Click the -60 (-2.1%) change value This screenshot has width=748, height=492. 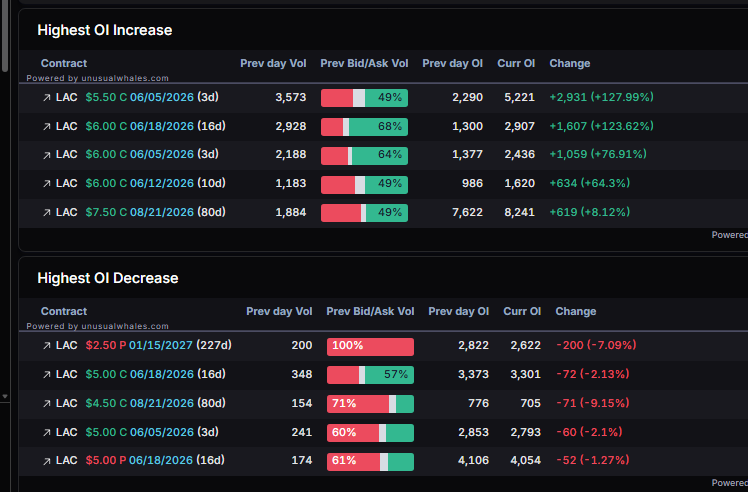pyautogui.click(x=589, y=432)
